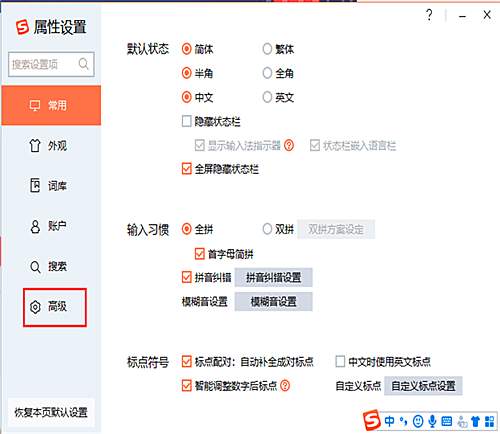Click the Sogou logo beside 属性设置 title
This screenshot has width=500, height=434.
22,27
